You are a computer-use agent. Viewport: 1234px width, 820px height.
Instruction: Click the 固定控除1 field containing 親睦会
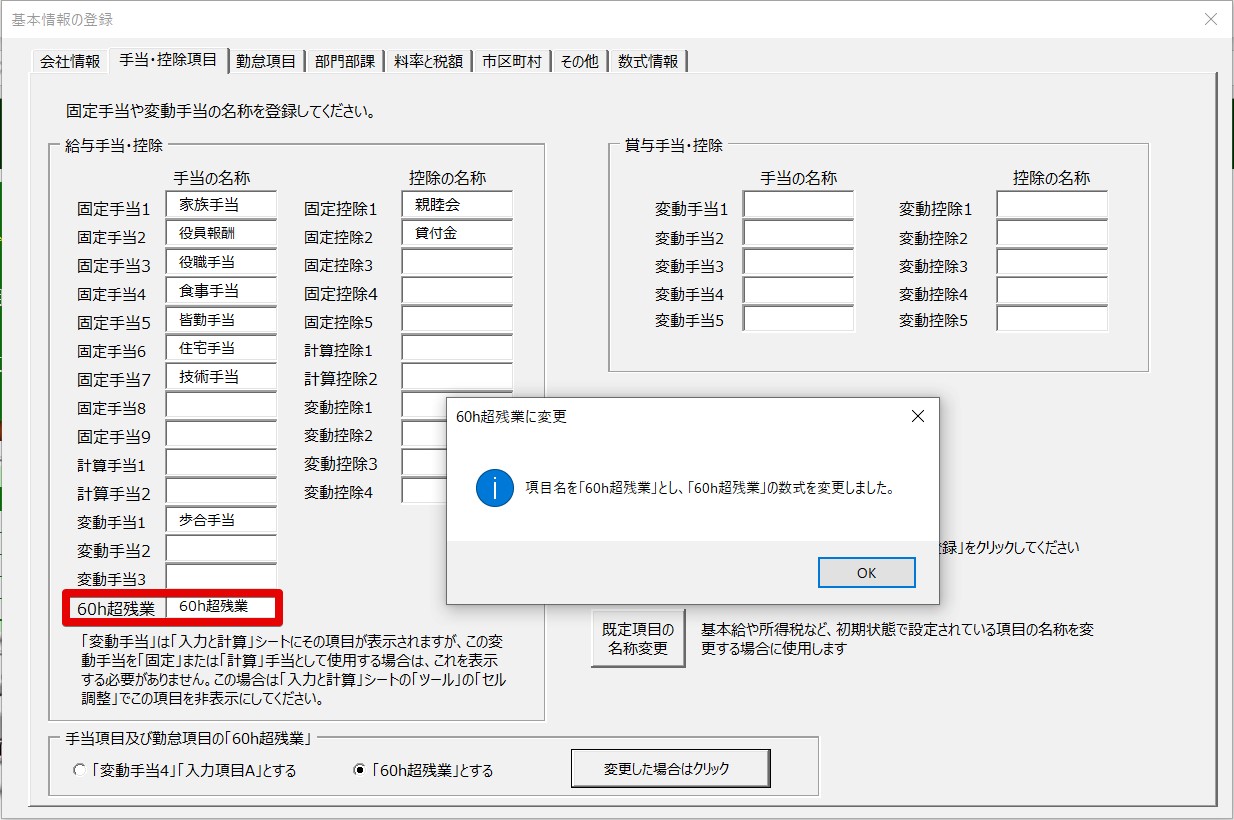coord(457,205)
